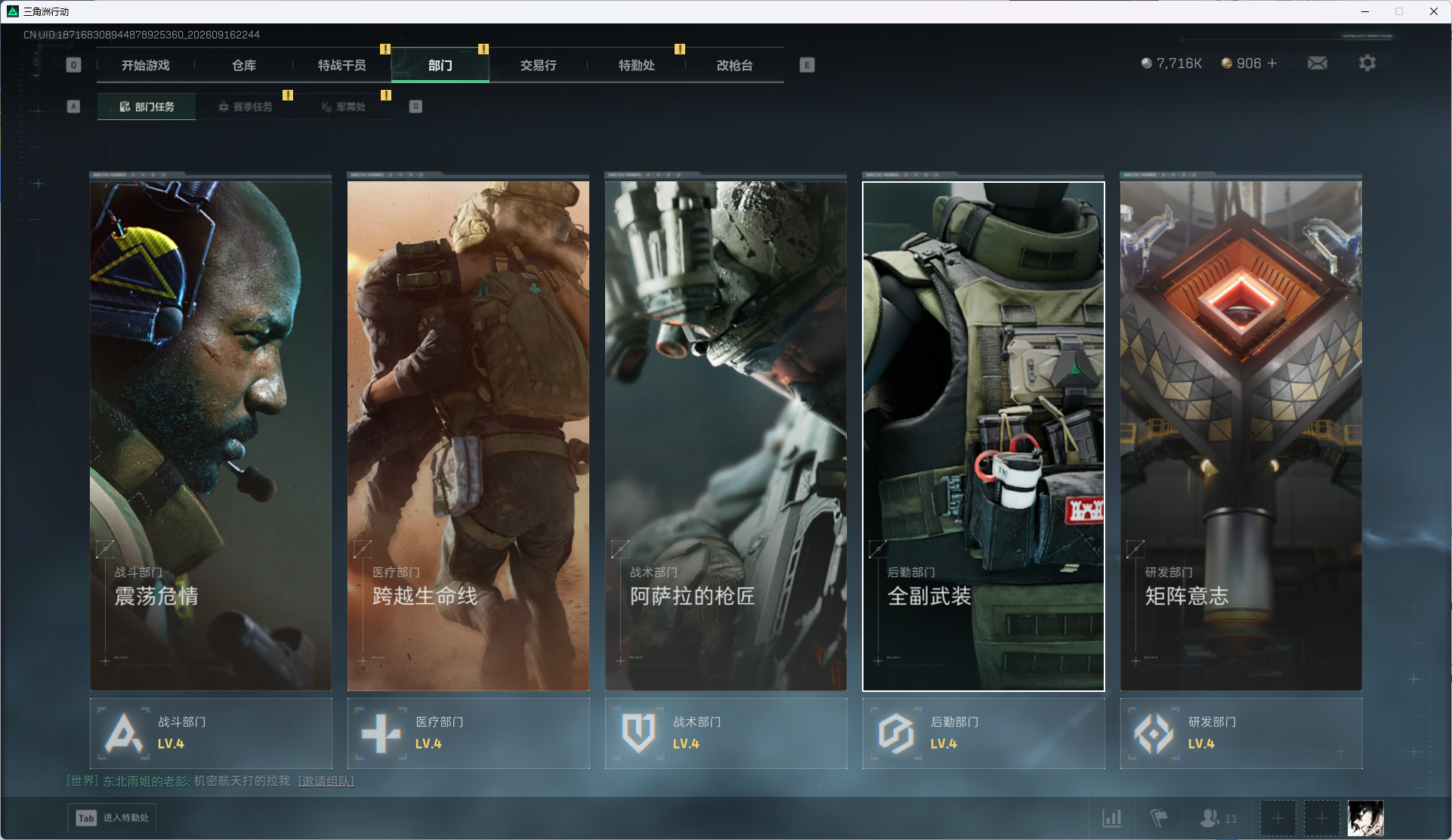
Task: Click the 邀请组队 link in chat
Action: 326,781
